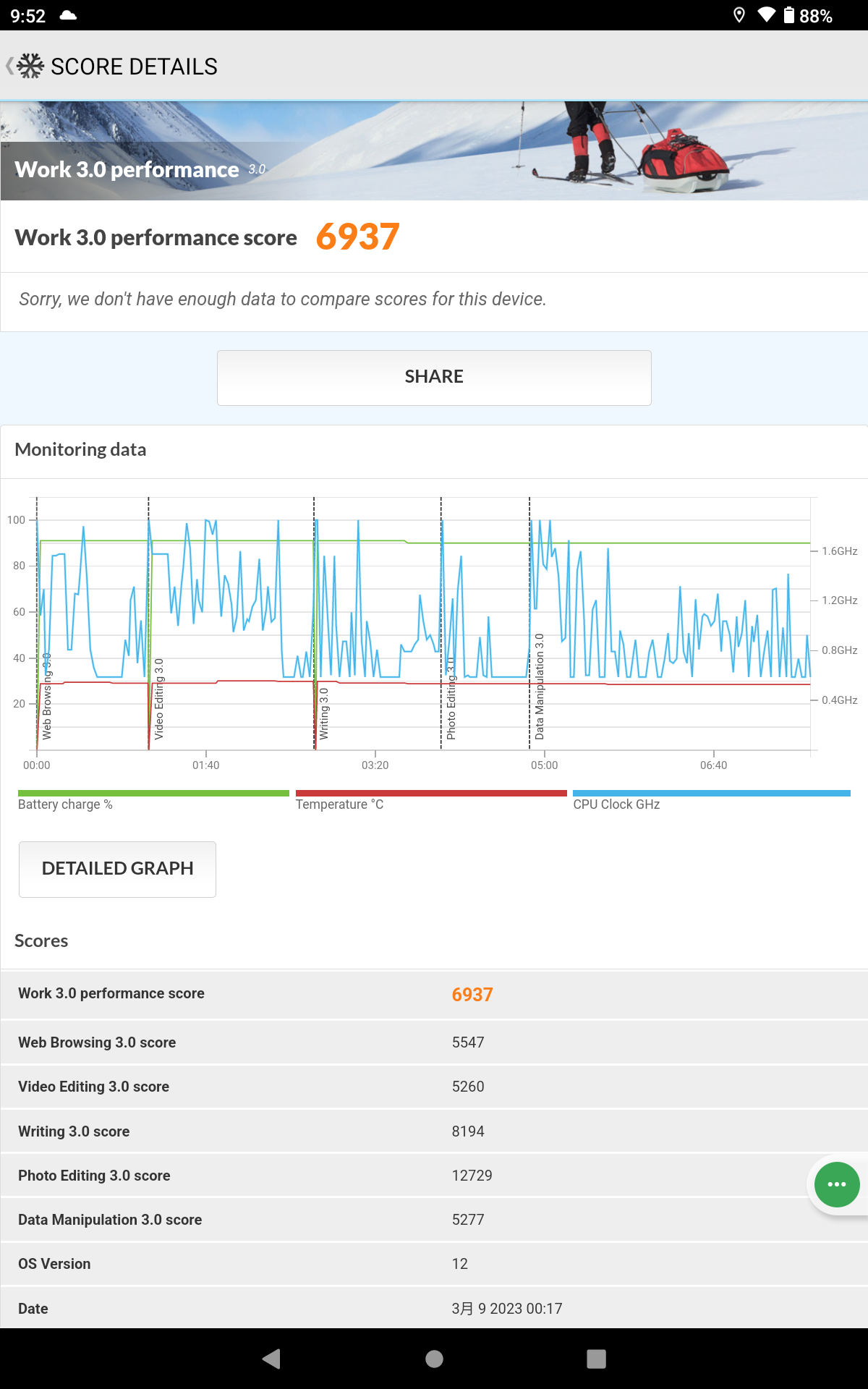Tap the Writing 3.0 score row
This screenshot has height=1389, width=868.
click(x=434, y=1131)
